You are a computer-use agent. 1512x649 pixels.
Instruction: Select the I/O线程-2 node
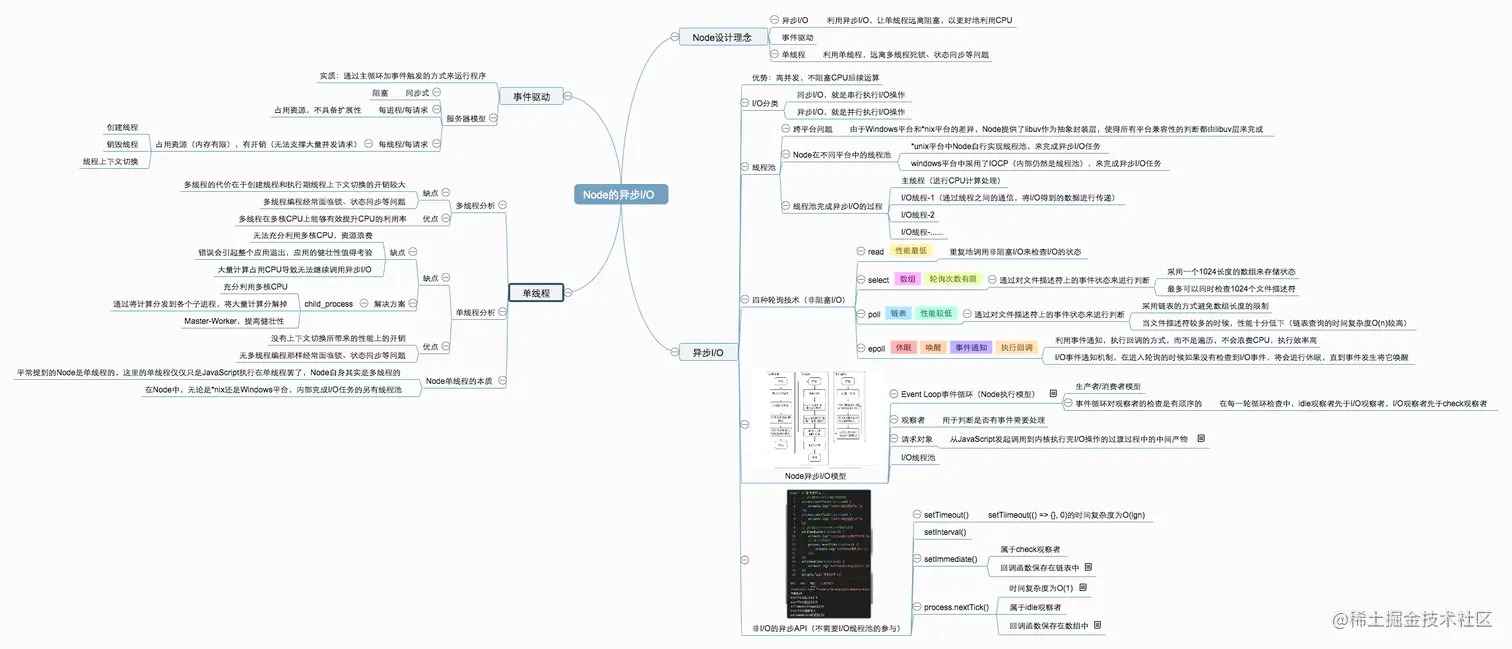(918, 214)
